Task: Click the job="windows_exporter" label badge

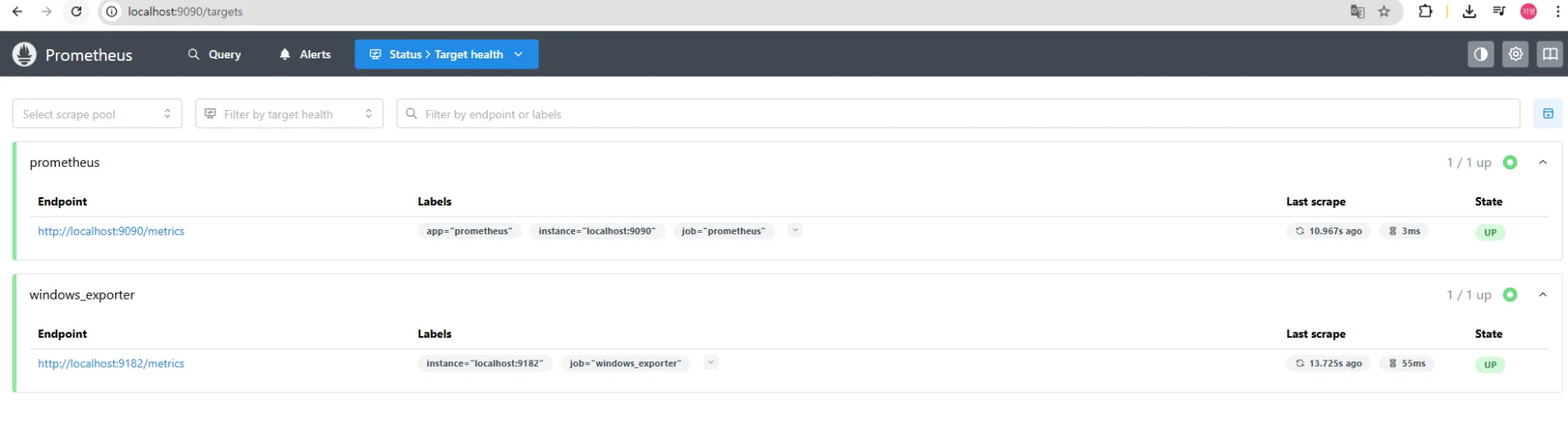Action: [x=626, y=363]
